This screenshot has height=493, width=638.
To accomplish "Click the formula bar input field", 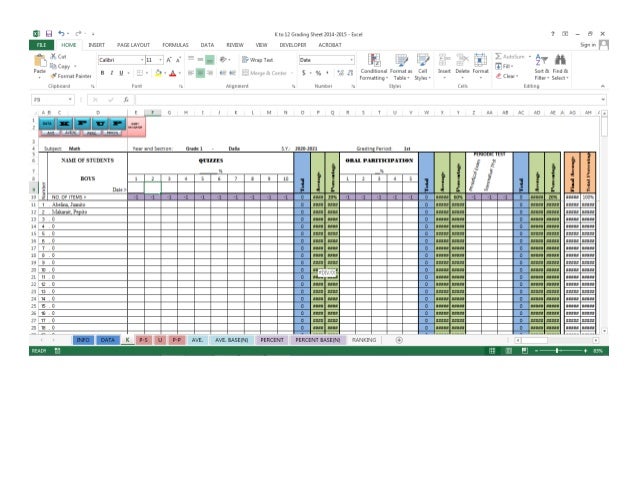I will [x=367, y=100].
